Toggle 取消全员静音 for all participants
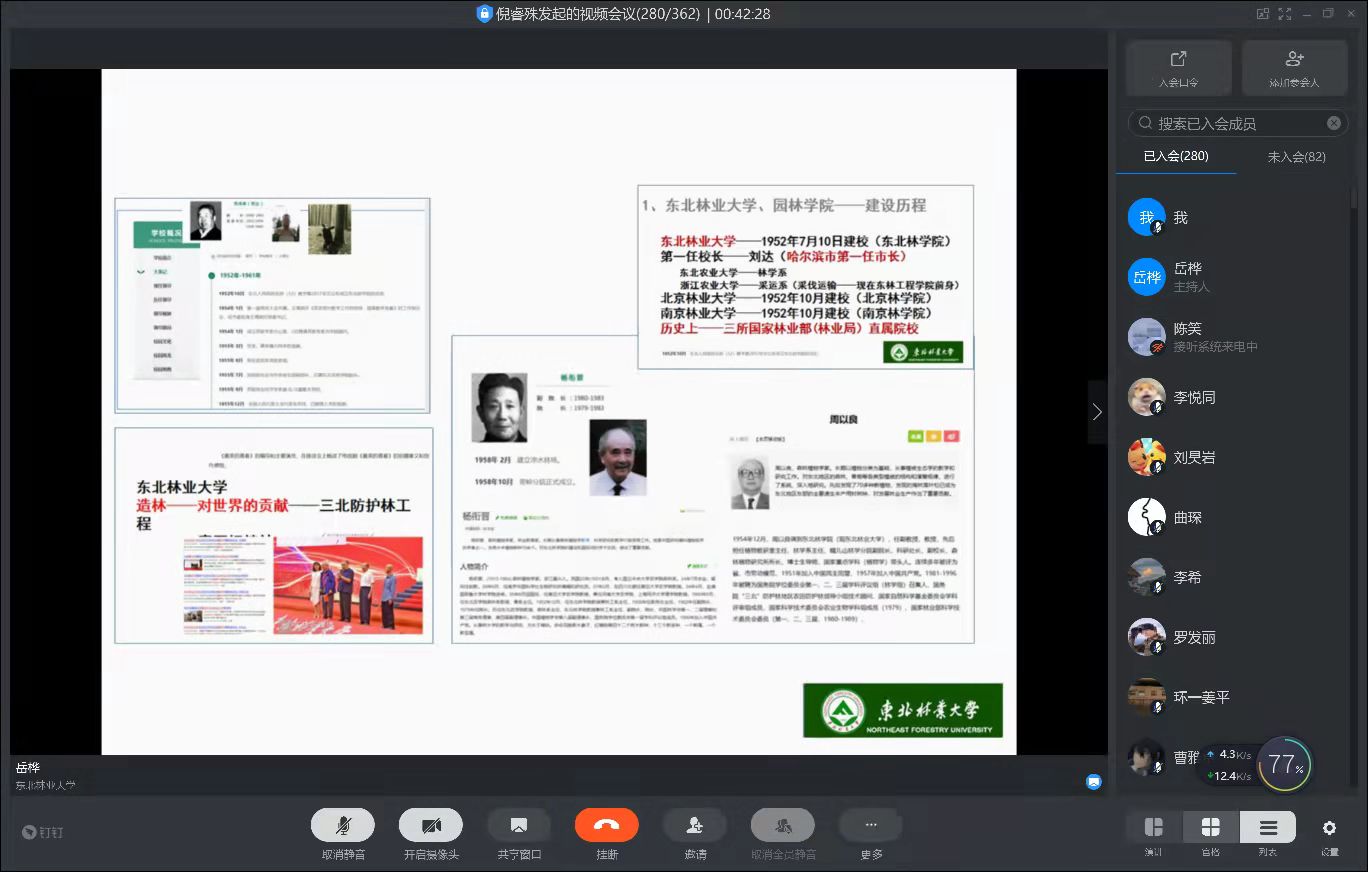The height and width of the screenshot is (872, 1368). click(x=782, y=826)
